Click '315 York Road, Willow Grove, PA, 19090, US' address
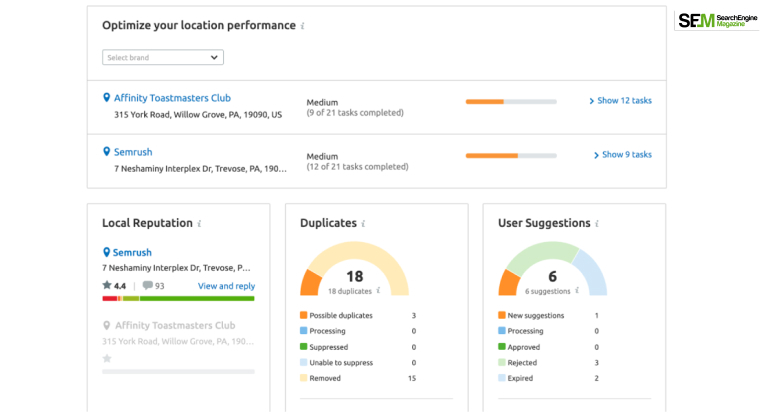This screenshot has height=414, width=770. 198,115
